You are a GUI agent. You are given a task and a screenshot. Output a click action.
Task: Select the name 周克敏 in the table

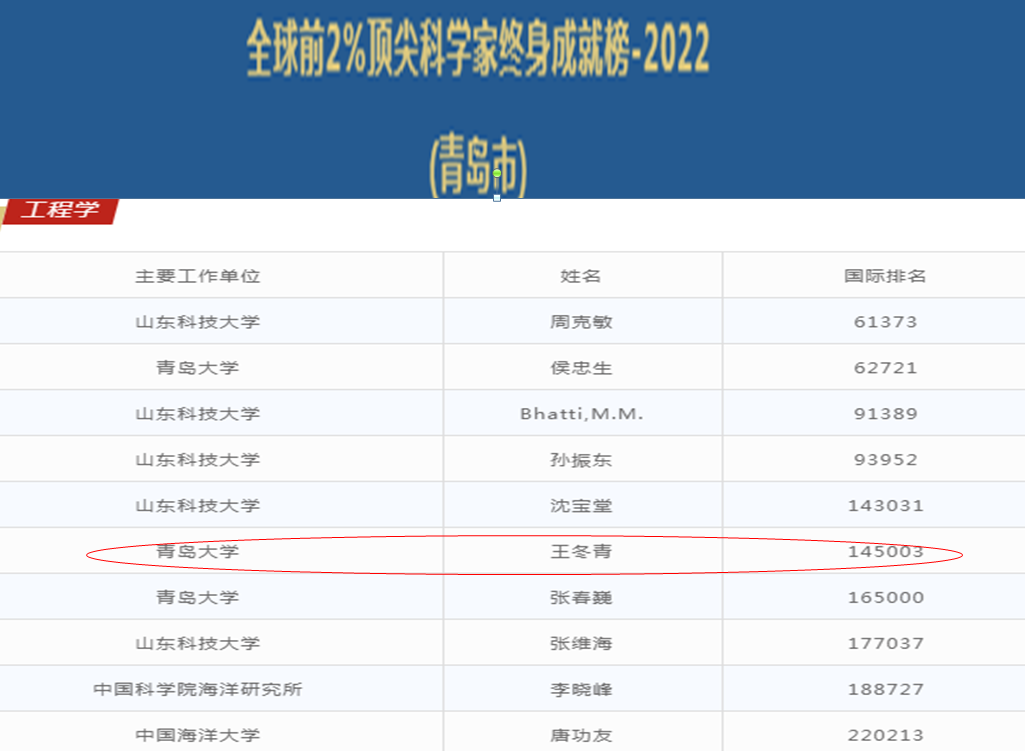tap(581, 322)
